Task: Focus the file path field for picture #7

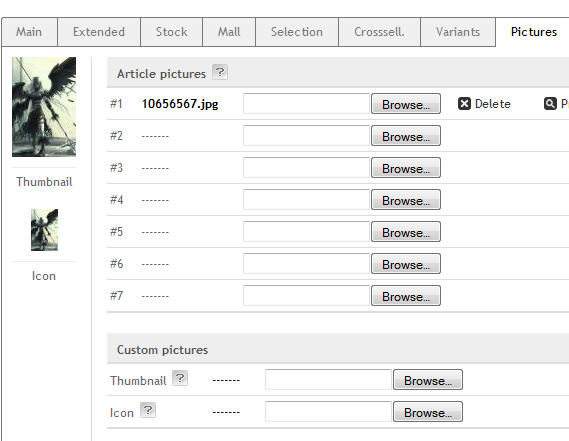Action: 306,295
